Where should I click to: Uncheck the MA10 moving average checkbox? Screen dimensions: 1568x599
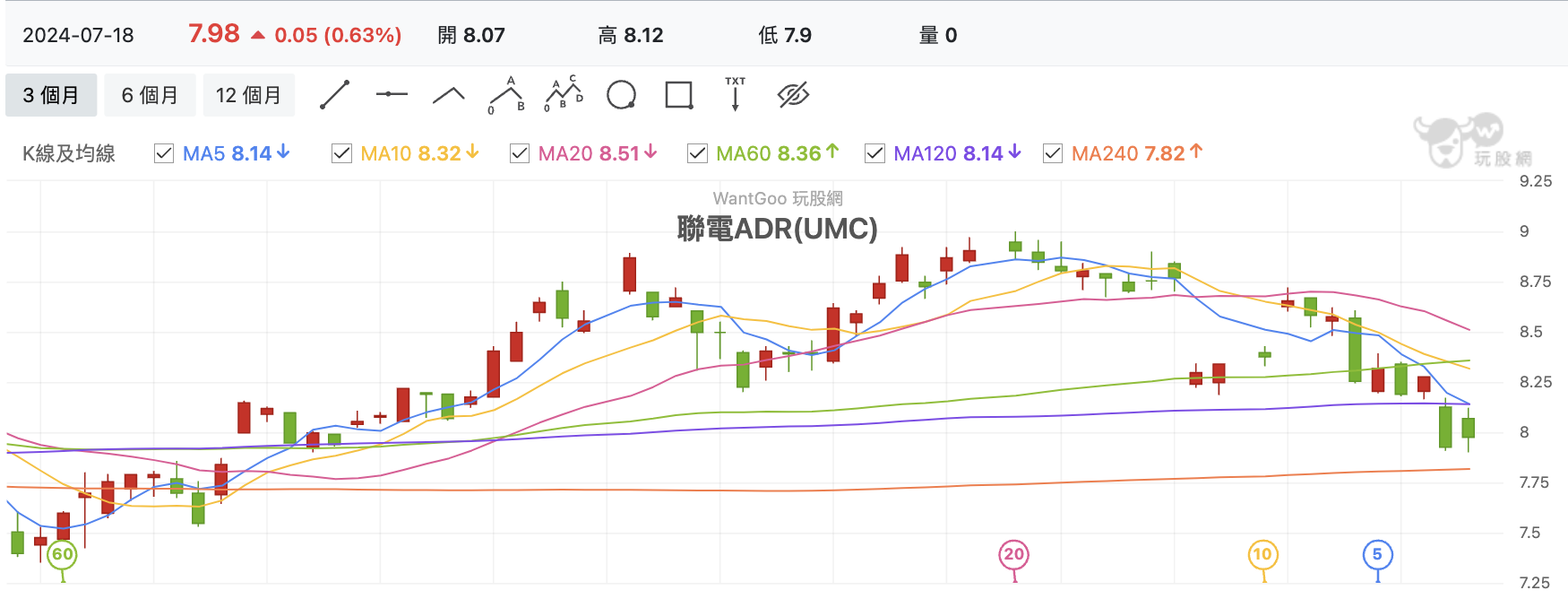coord(341,153)
